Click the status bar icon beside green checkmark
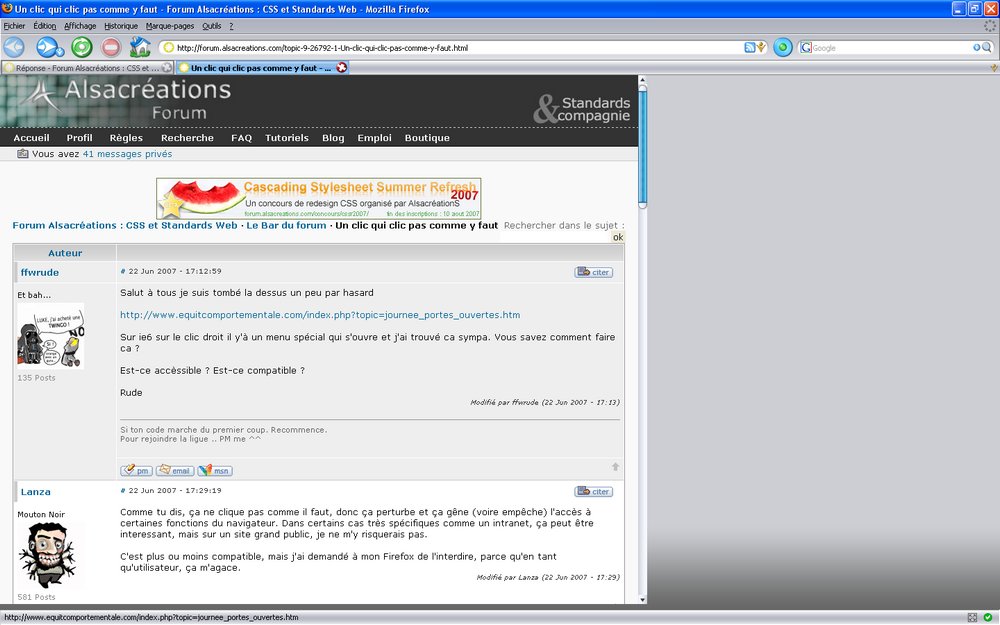Screen dimensions: 1000x625 pyautogui.click(x=972, y=617)
